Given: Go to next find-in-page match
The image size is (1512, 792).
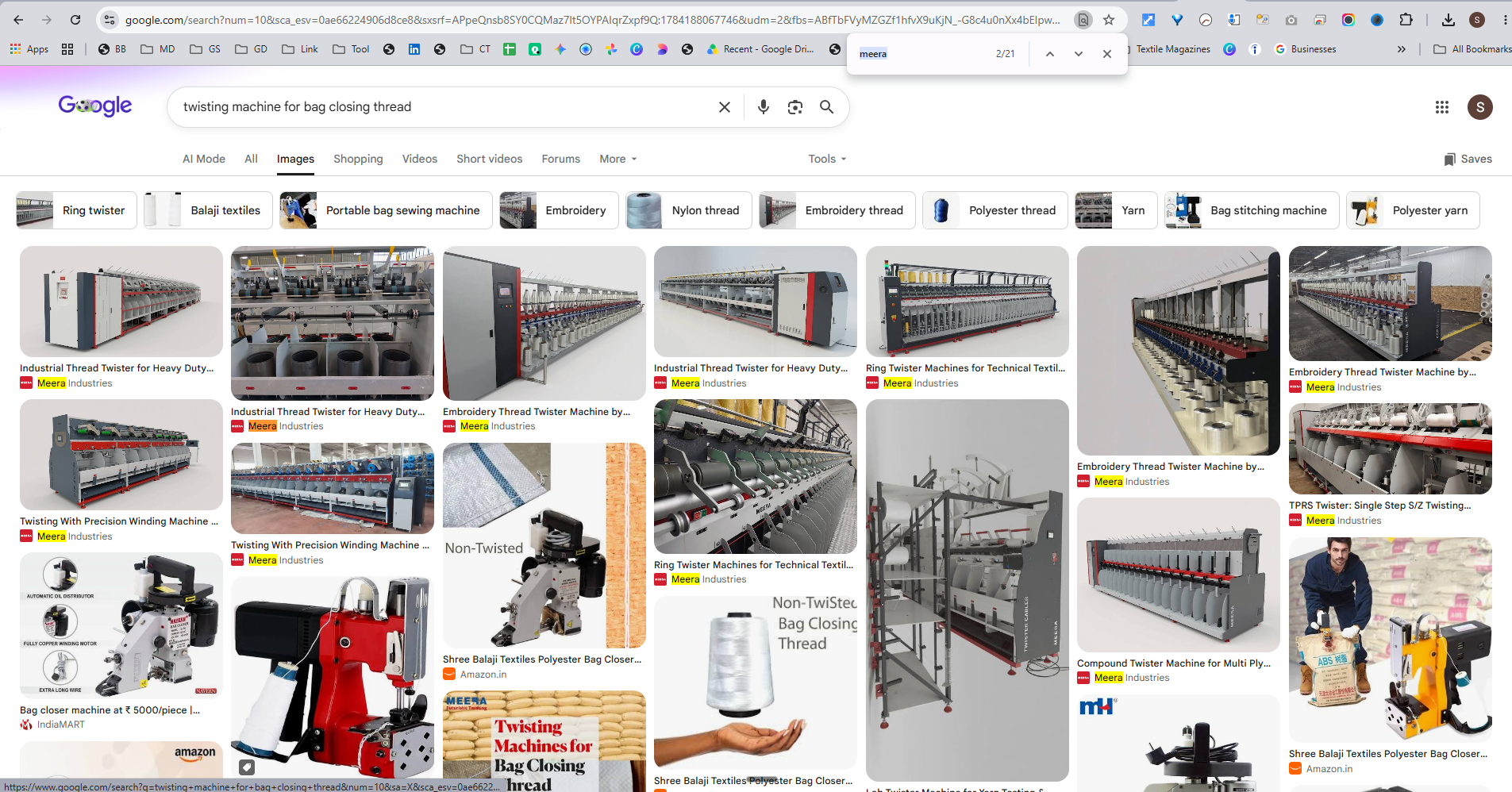Looking at the screenshot, I should (x=1078, y=54).
